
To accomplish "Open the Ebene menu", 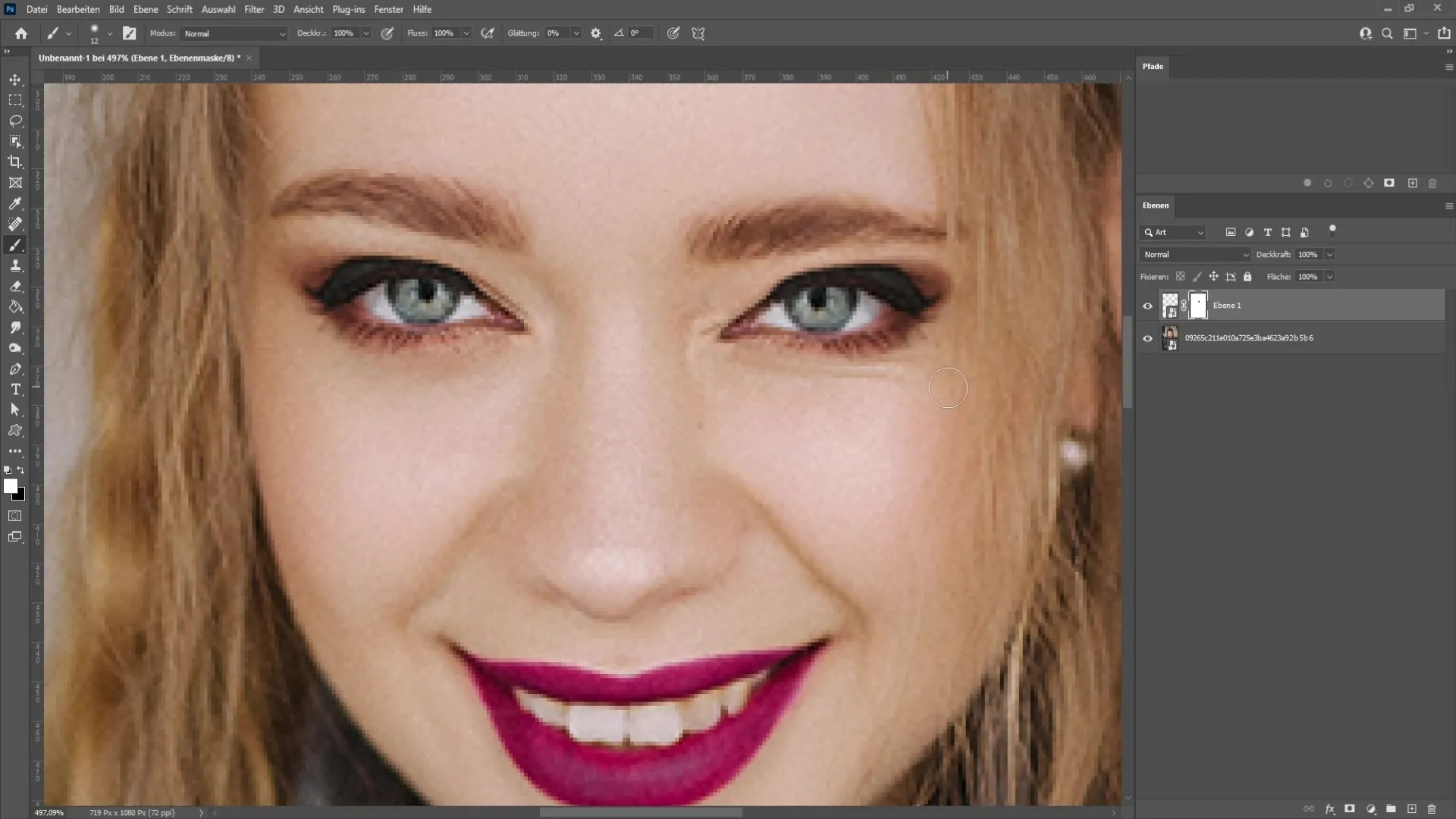I will coord(145,9).
